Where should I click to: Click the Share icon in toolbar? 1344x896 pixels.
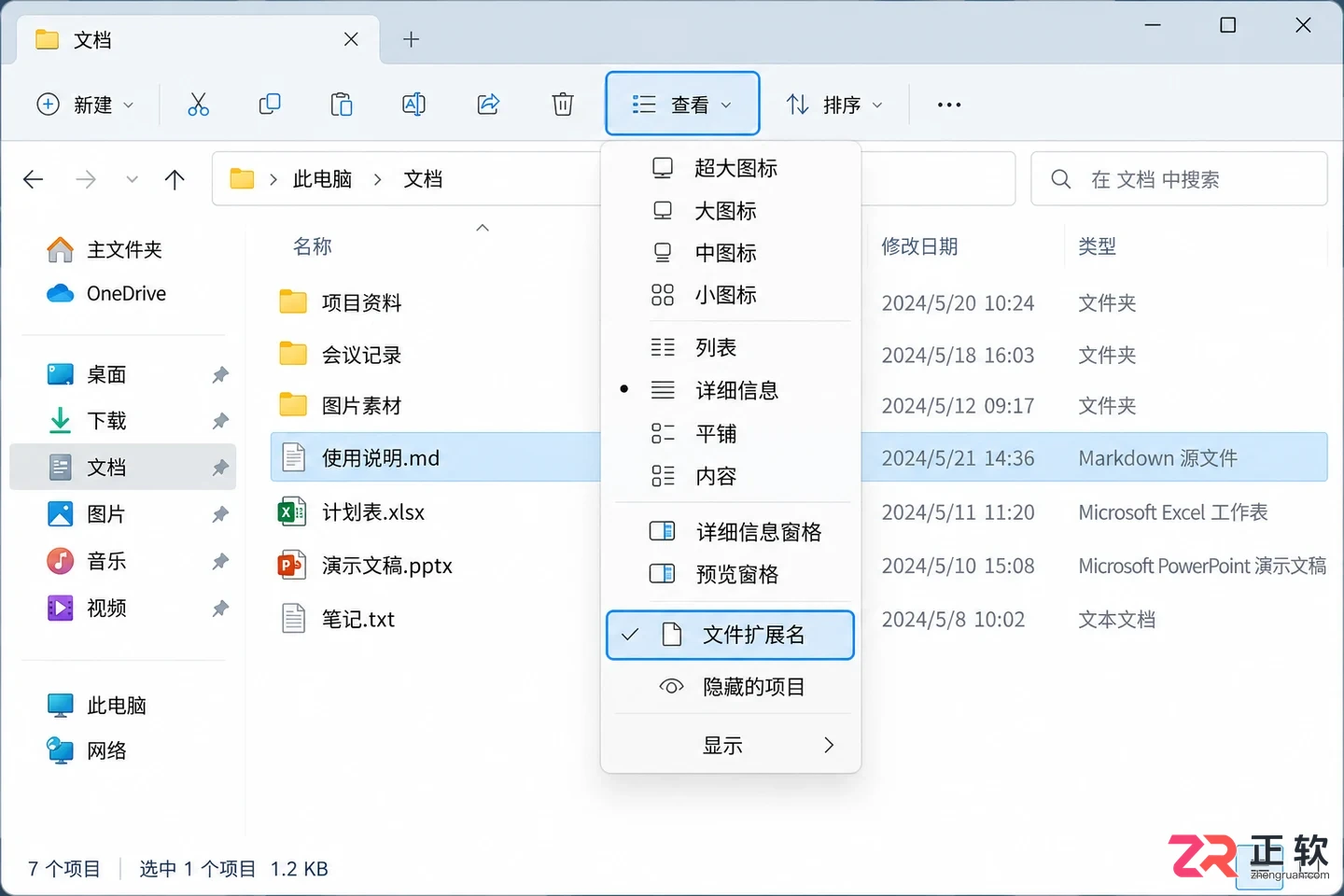(x=488, y=105)
